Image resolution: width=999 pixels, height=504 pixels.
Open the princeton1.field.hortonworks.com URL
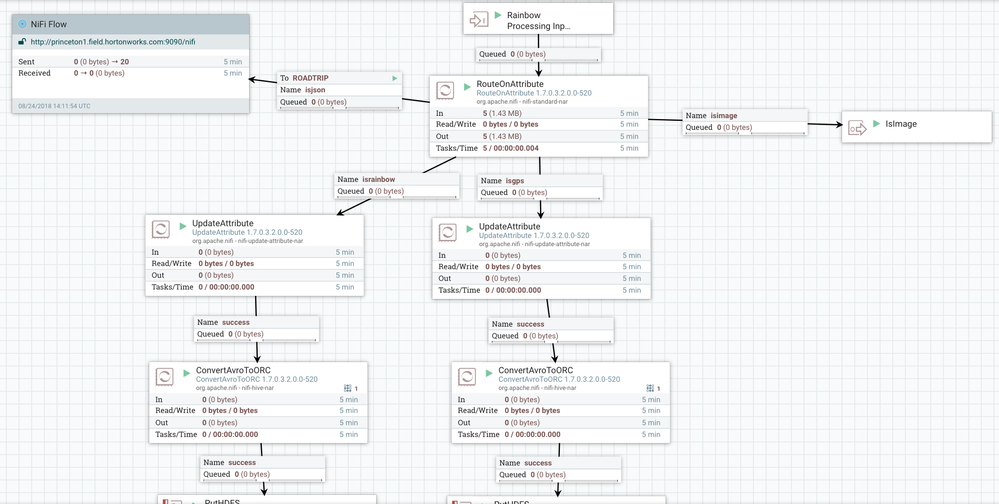[113, 42]
